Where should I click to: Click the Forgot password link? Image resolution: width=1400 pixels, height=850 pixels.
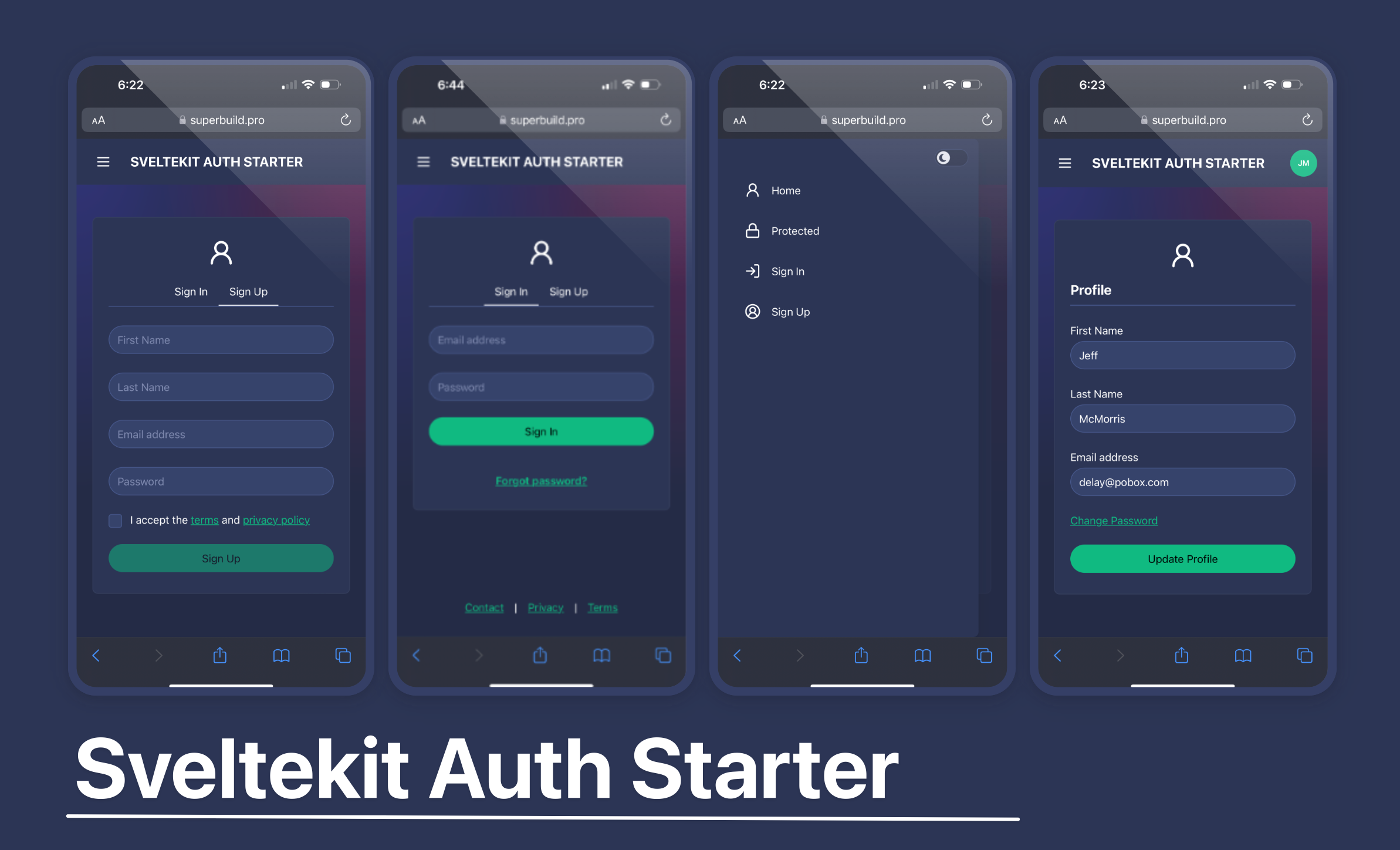point(540,481)
